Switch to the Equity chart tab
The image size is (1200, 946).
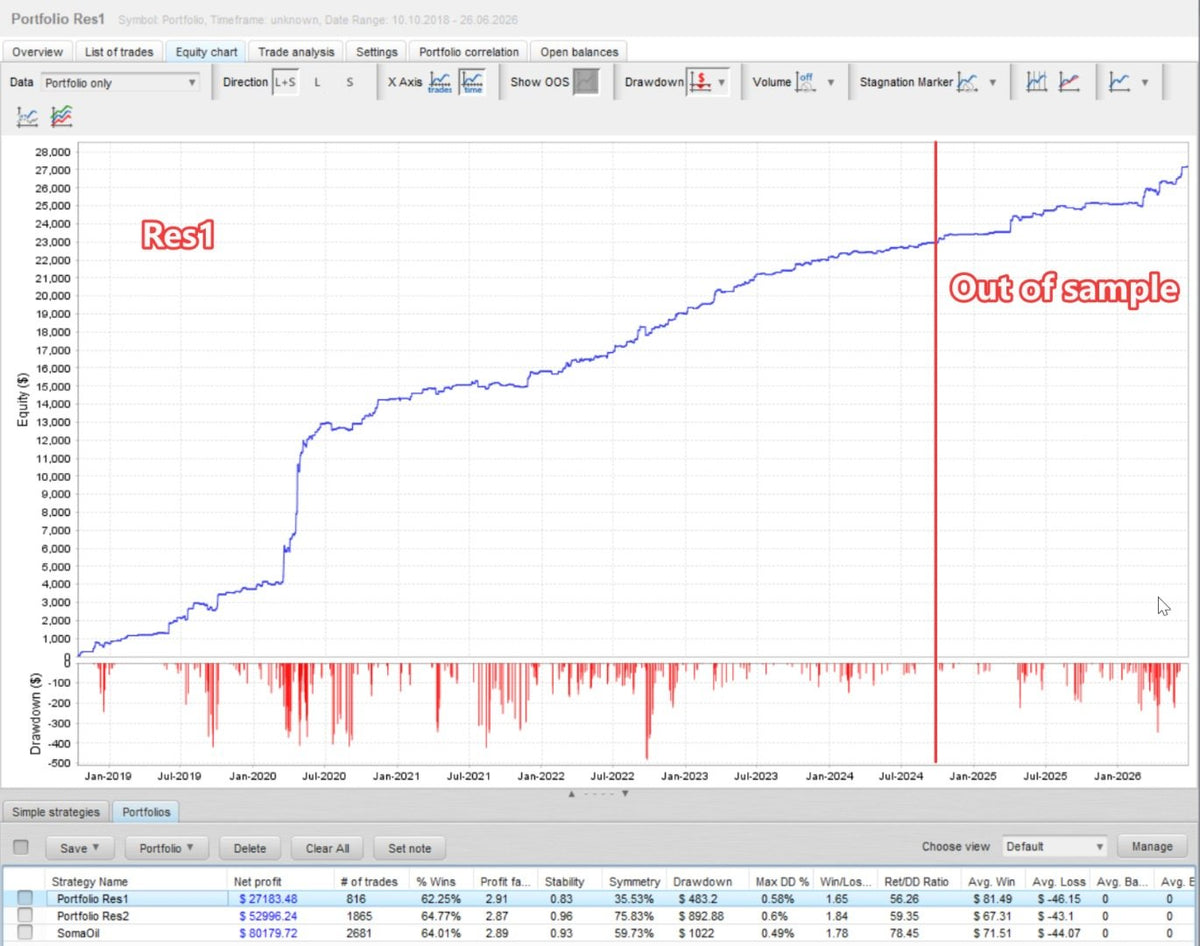pos(206,52)
